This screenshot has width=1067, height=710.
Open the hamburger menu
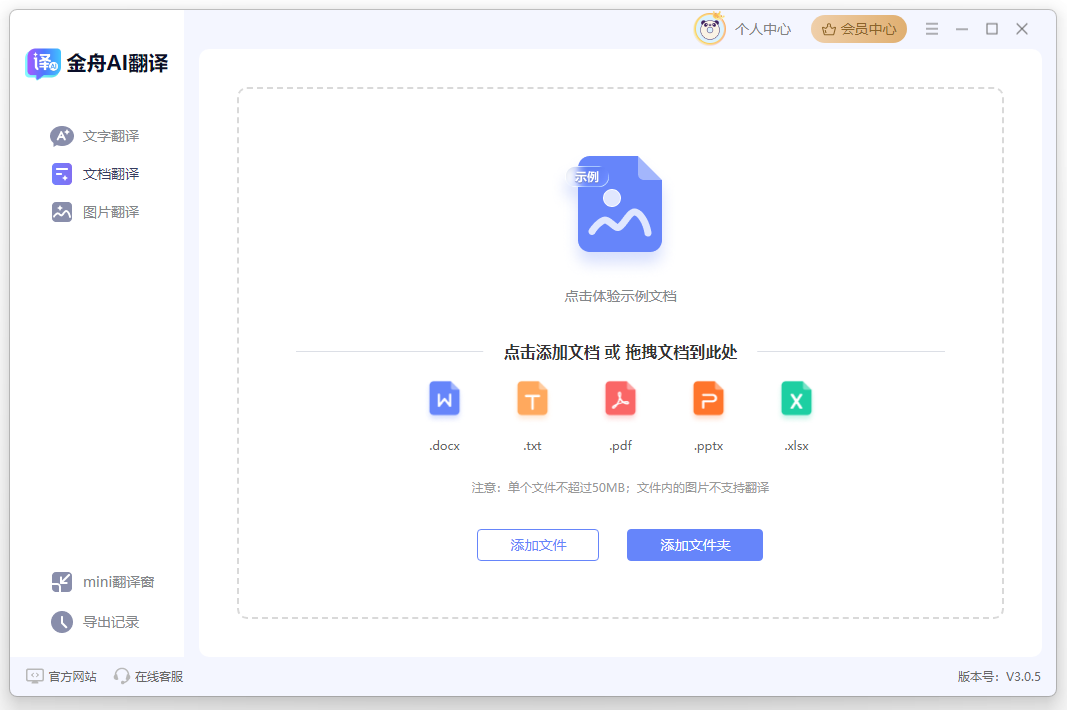pos(931,29)
